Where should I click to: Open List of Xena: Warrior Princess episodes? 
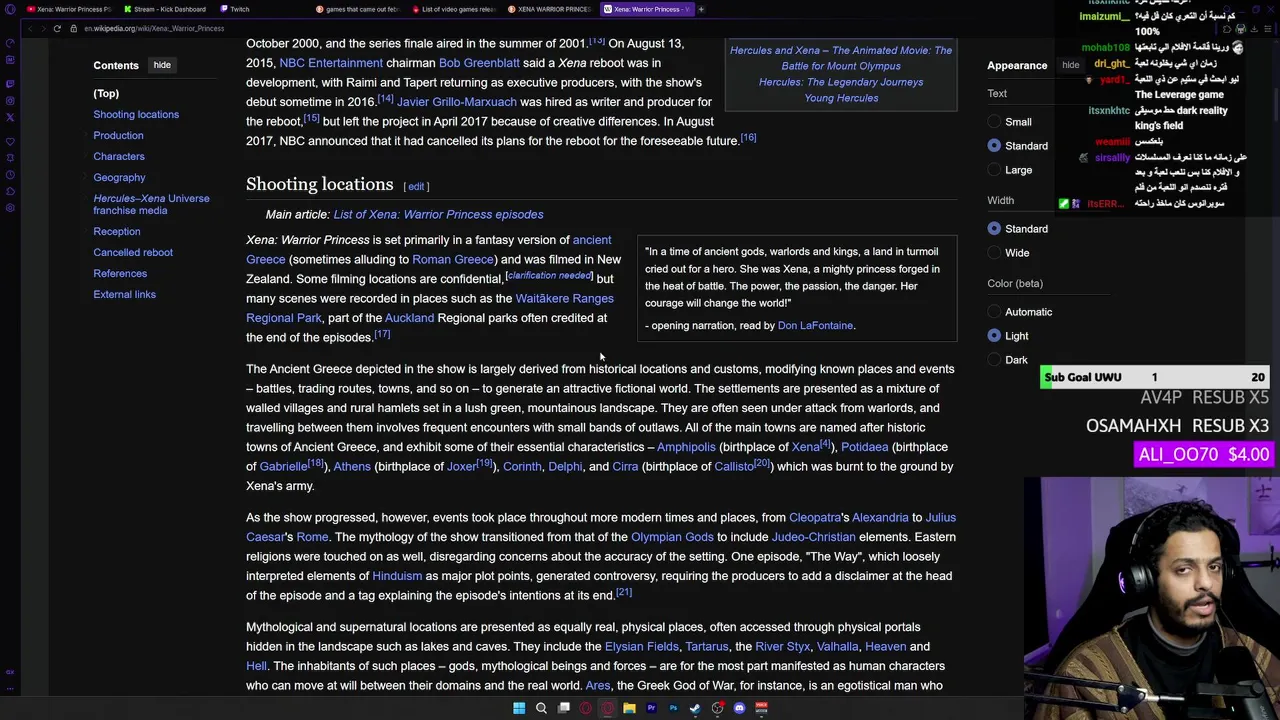click(438, 214)
